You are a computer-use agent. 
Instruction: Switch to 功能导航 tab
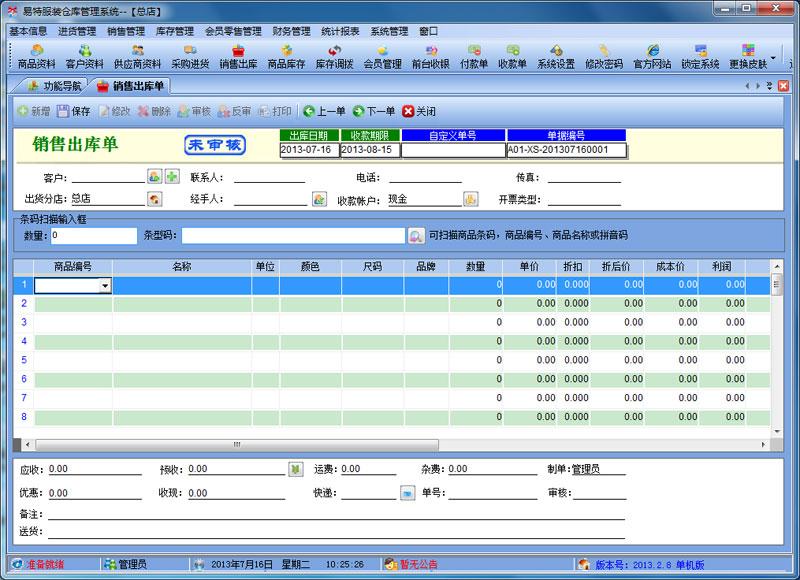pos(55,86)
